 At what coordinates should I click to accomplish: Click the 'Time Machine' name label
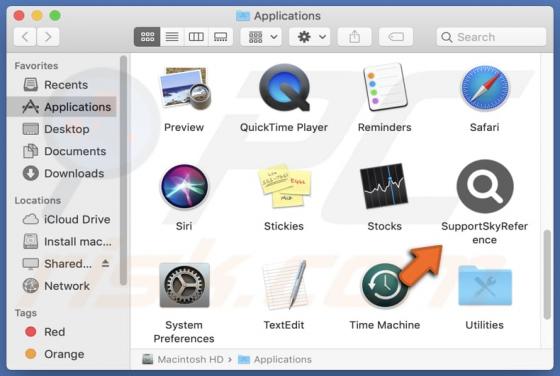[385, 325]
